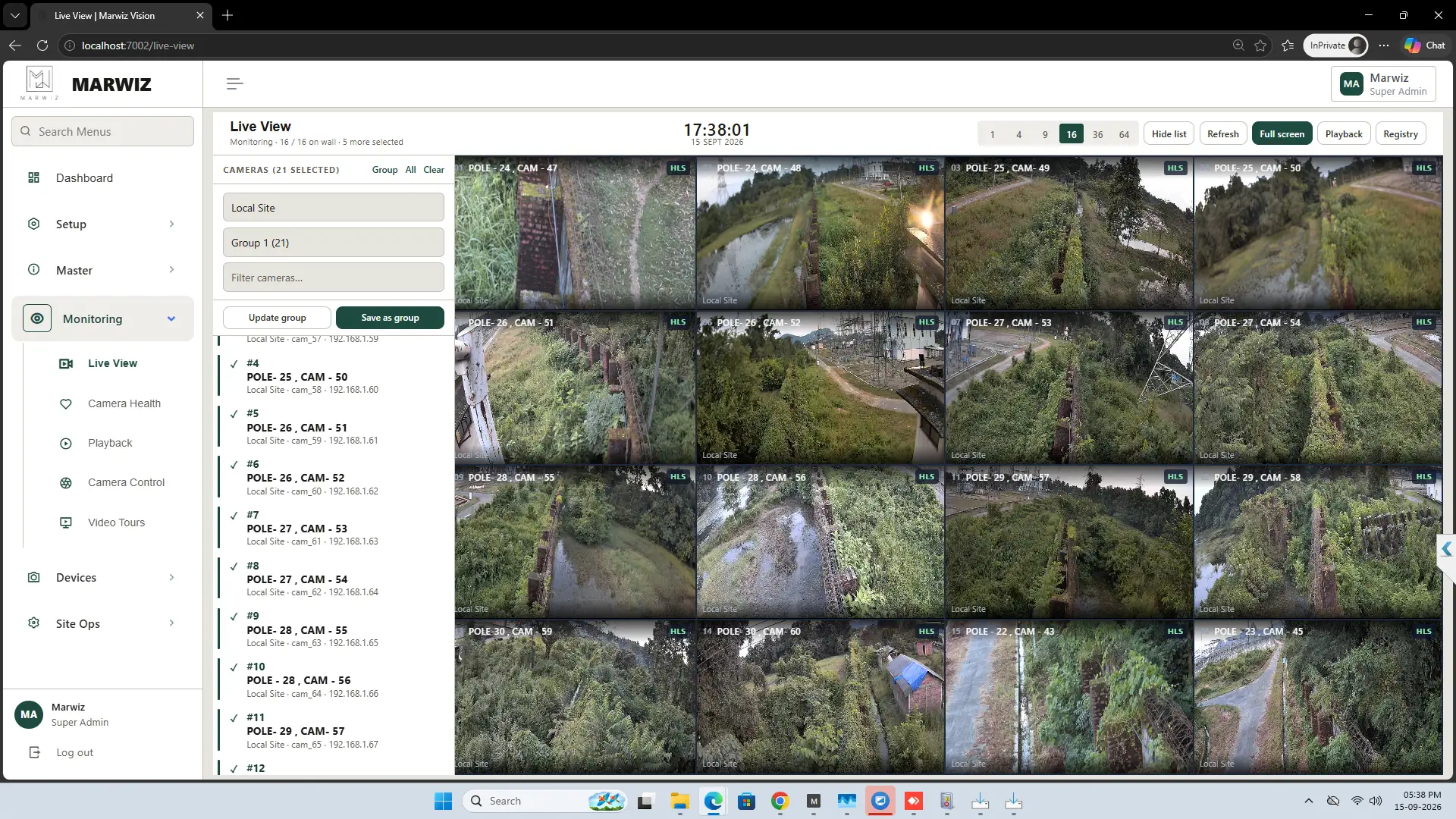The image size is (1456, 819).
Task: Open Google Chrome from taskbar
Action: [x=780, y=801]
